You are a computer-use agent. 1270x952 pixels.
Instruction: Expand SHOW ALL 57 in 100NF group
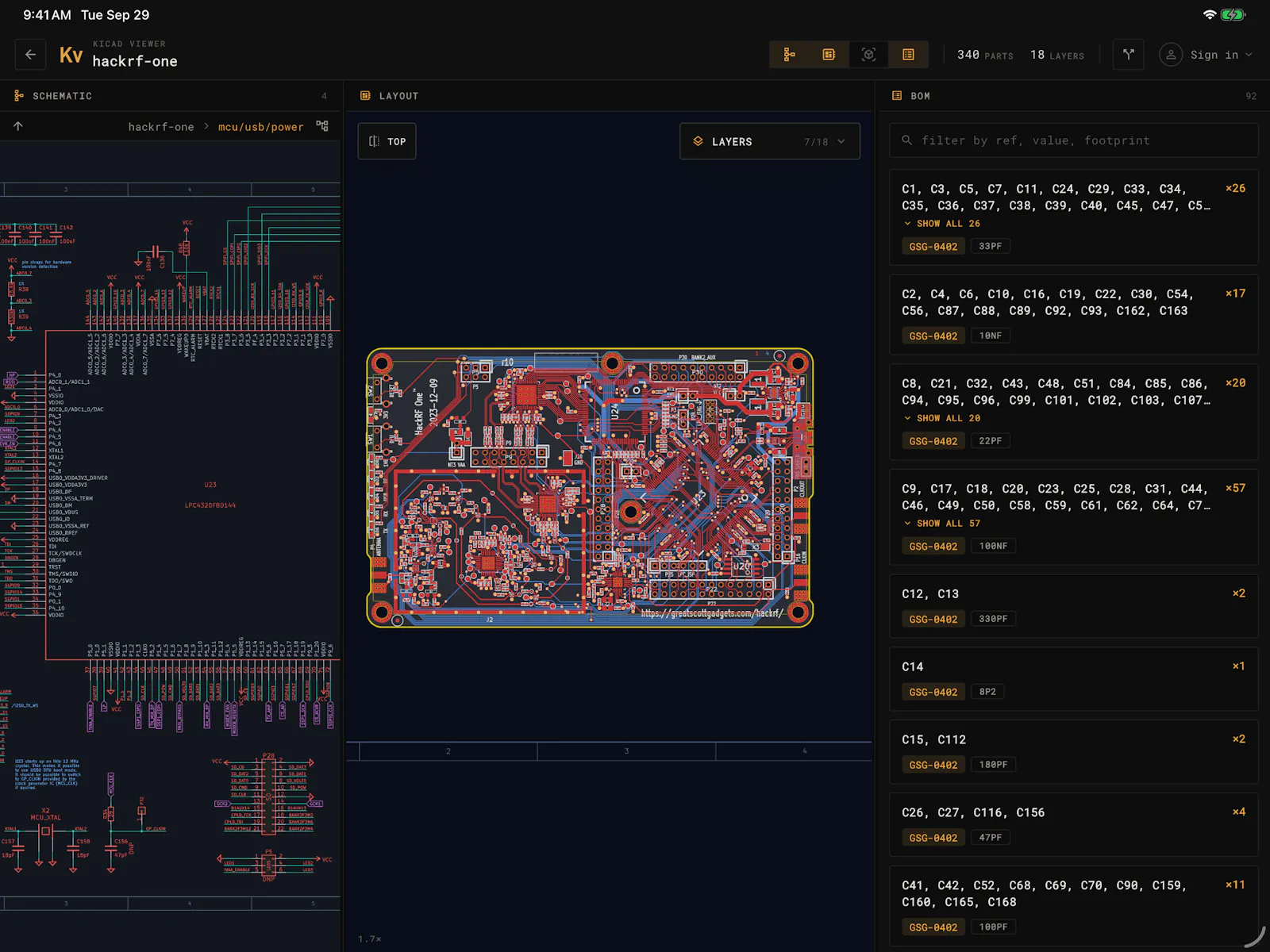tap(942, 524)
